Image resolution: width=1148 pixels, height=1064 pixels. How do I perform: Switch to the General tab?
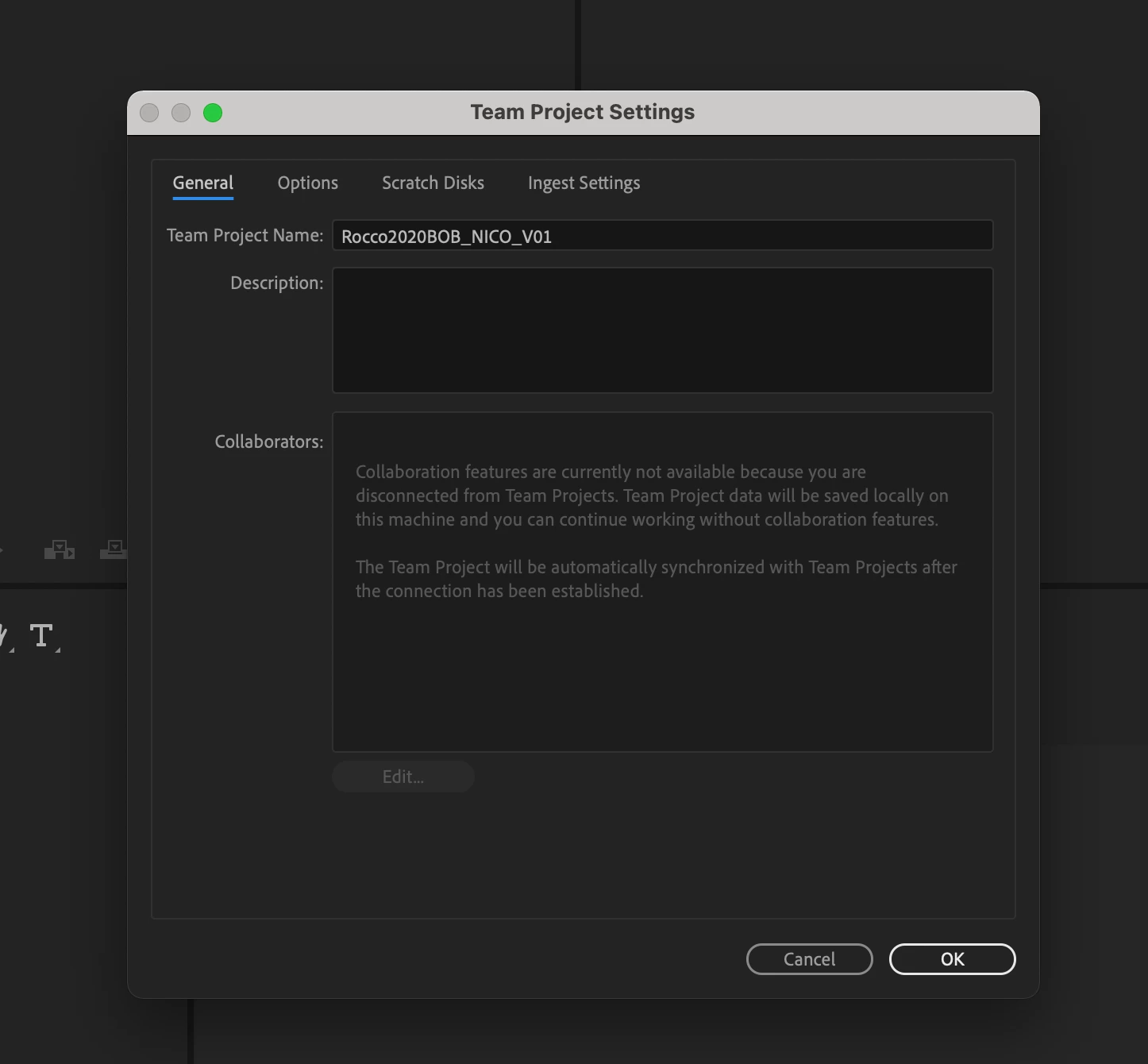[203, 183]
